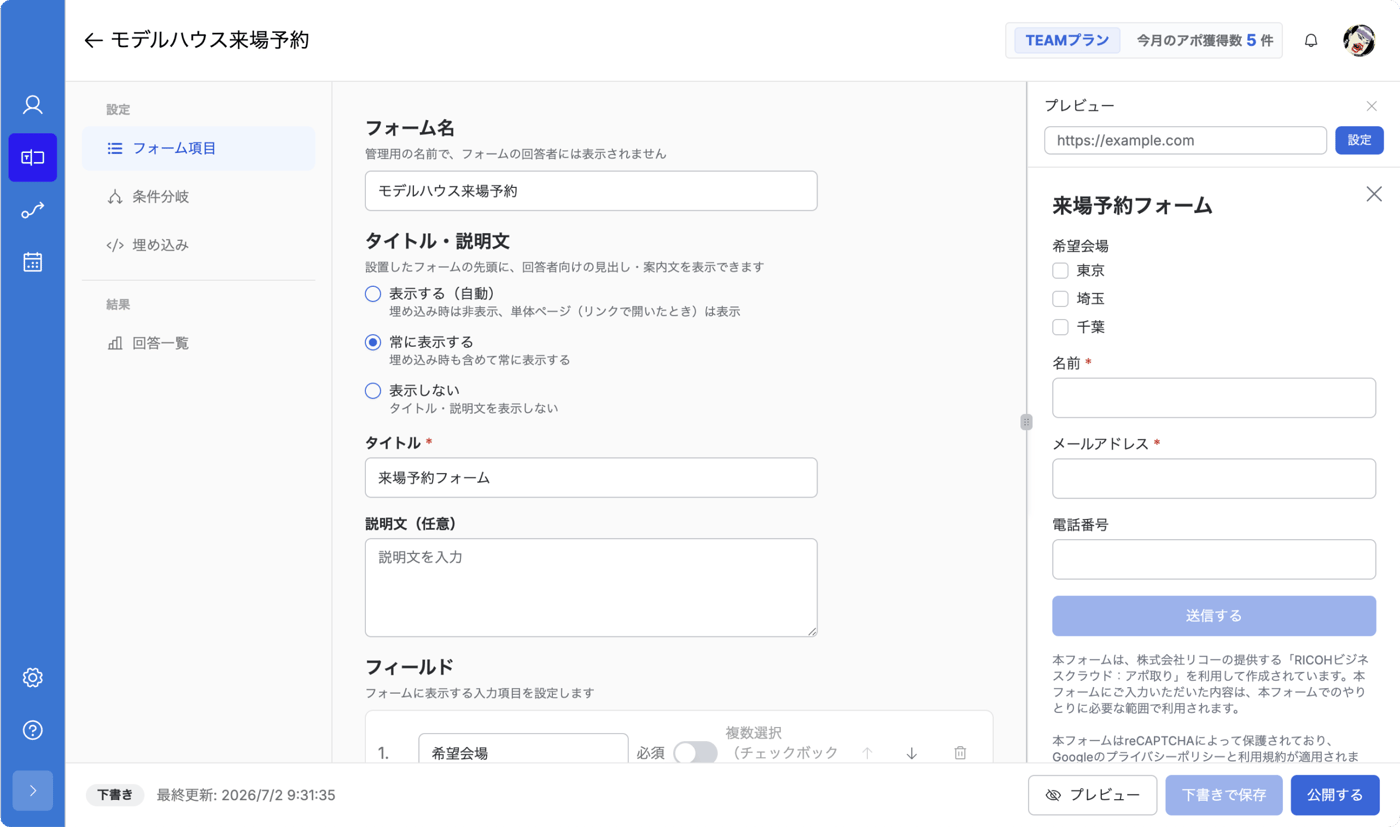Image resolution: width=1400 pixels, height=827 pixels.
Task: Delete the 希望会場 field with trash icon
Action: 960,753
